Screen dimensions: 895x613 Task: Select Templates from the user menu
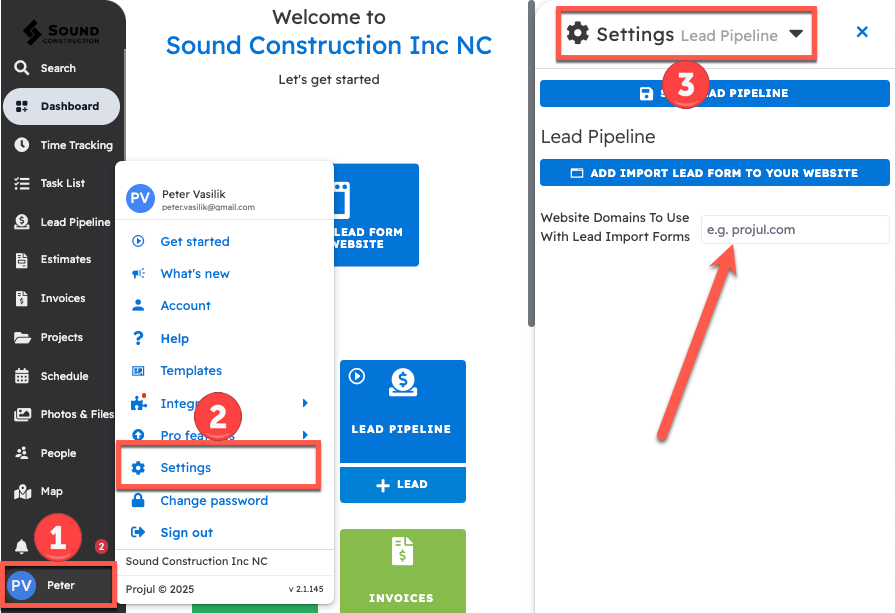190,370
